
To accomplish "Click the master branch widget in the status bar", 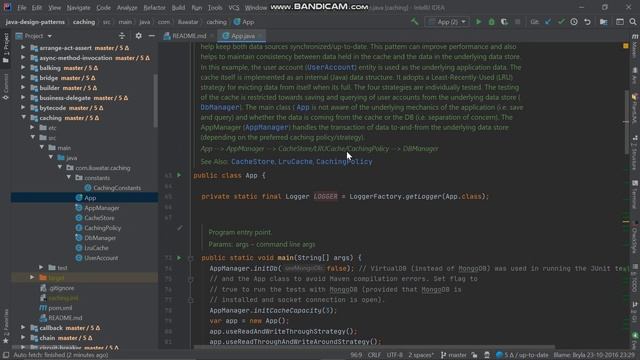I will tap(453, 355).
